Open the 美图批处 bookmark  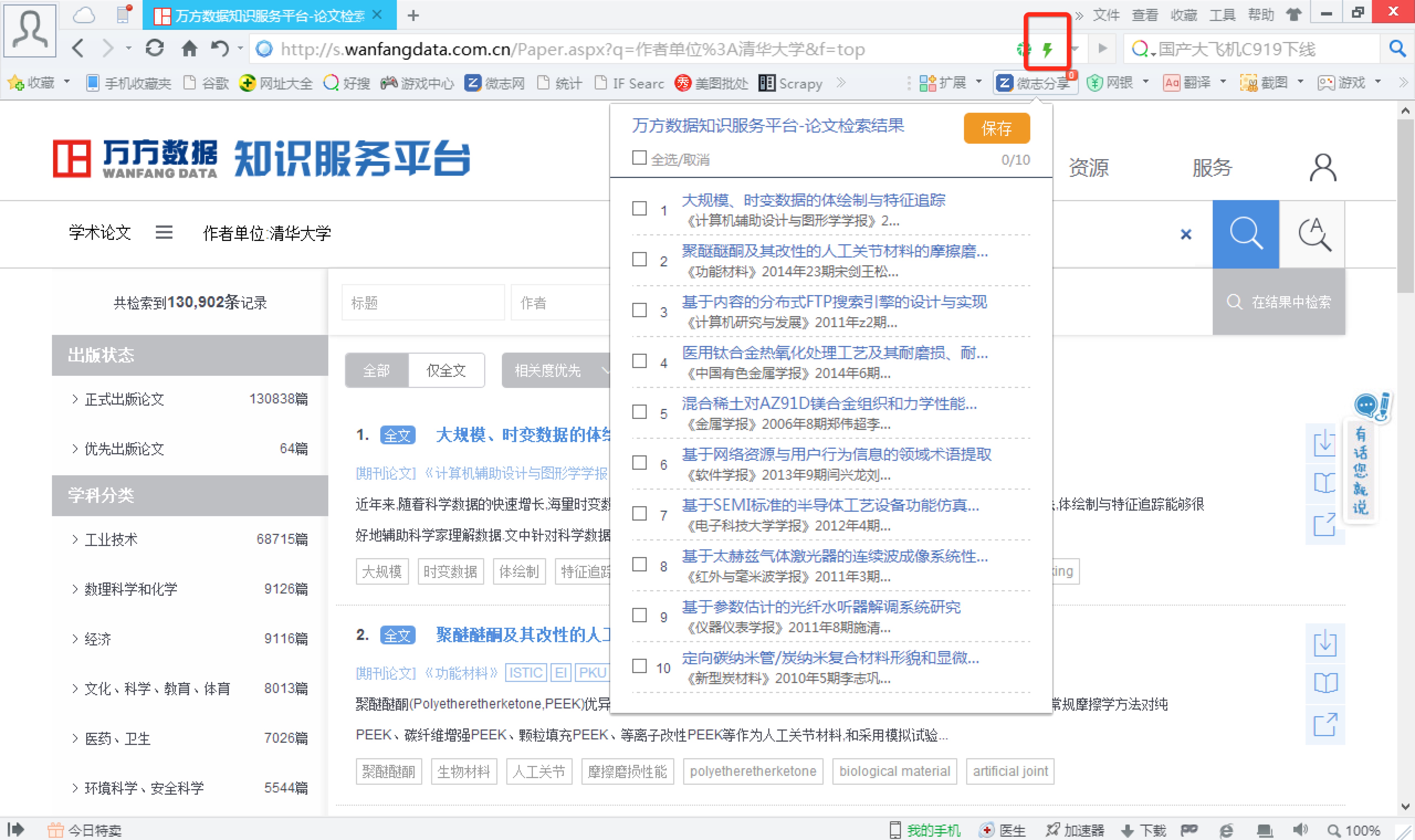click(711, 83)
